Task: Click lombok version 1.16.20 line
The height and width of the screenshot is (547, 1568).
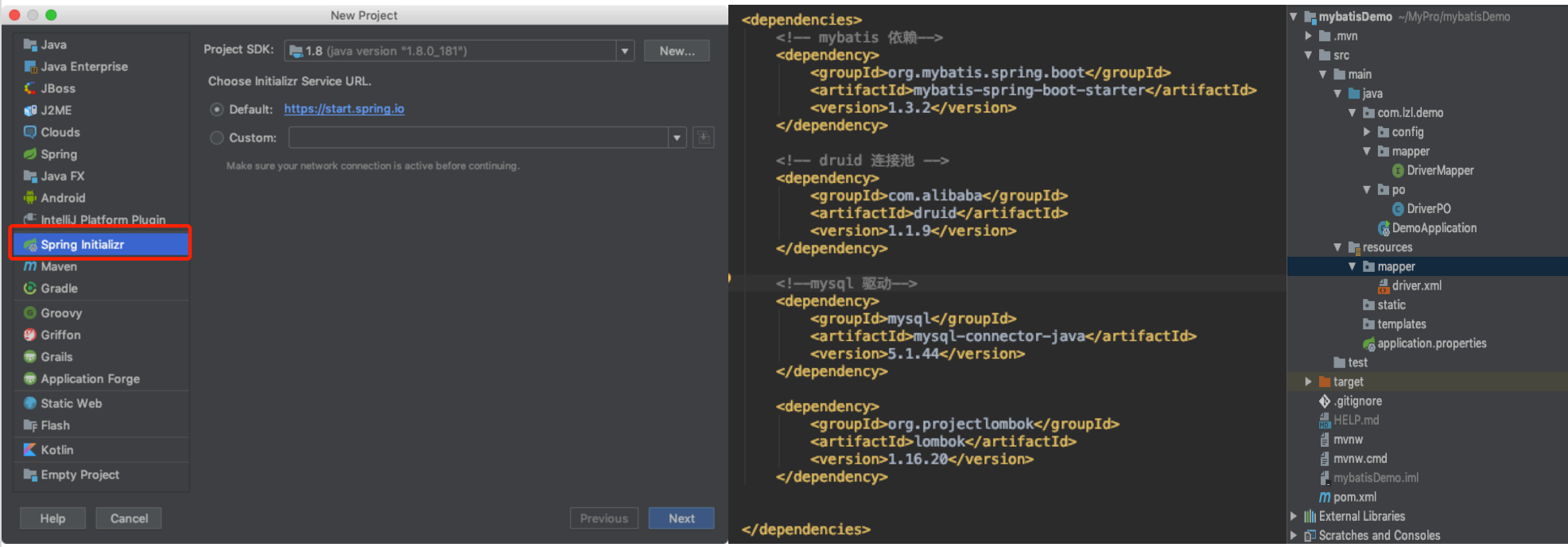Action: 922,460
